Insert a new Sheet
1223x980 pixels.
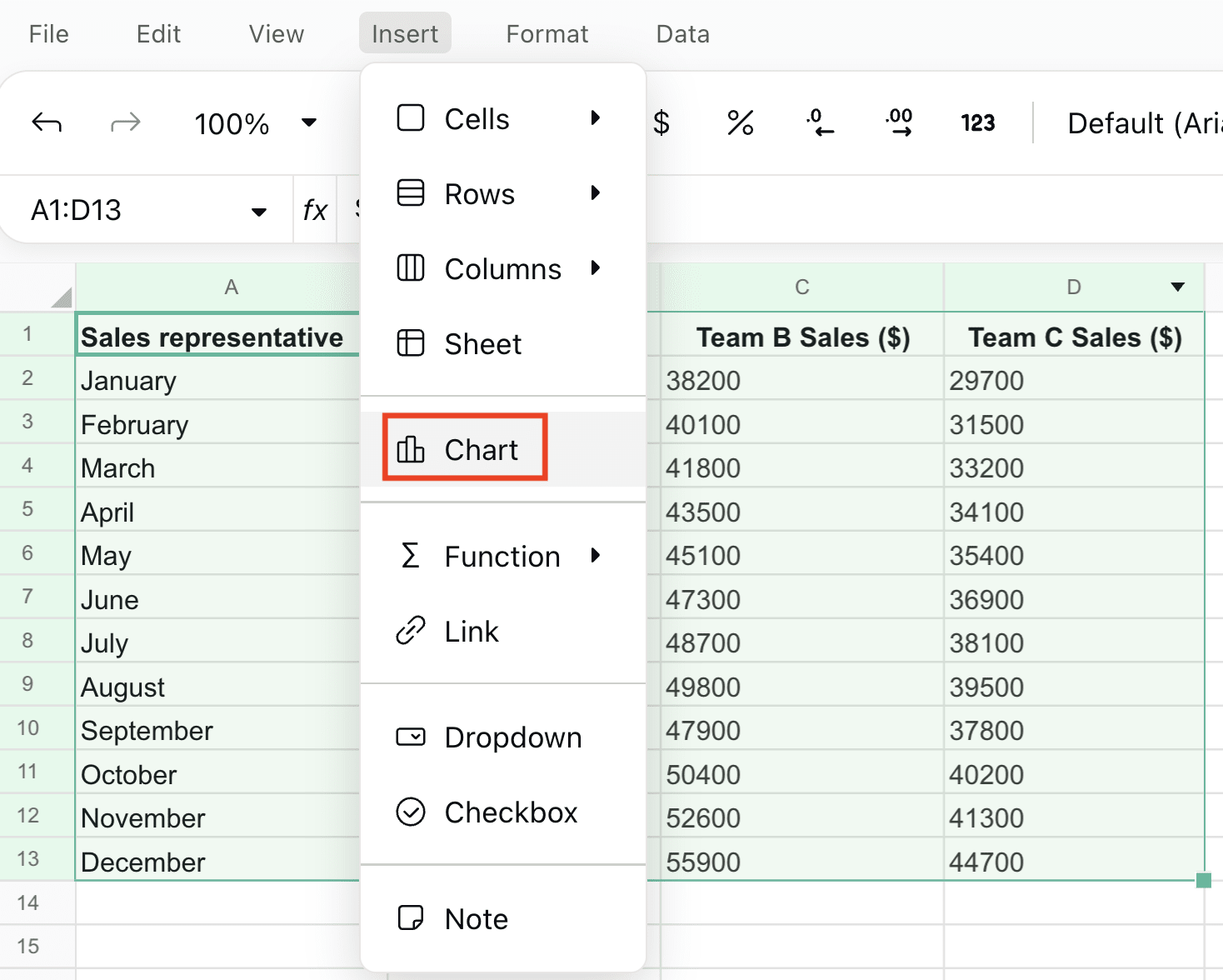pos(482,343)
